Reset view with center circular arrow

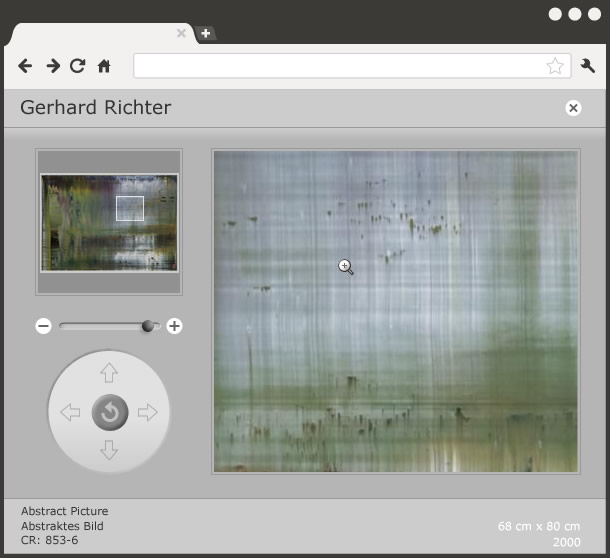click(x=109, y=412)
